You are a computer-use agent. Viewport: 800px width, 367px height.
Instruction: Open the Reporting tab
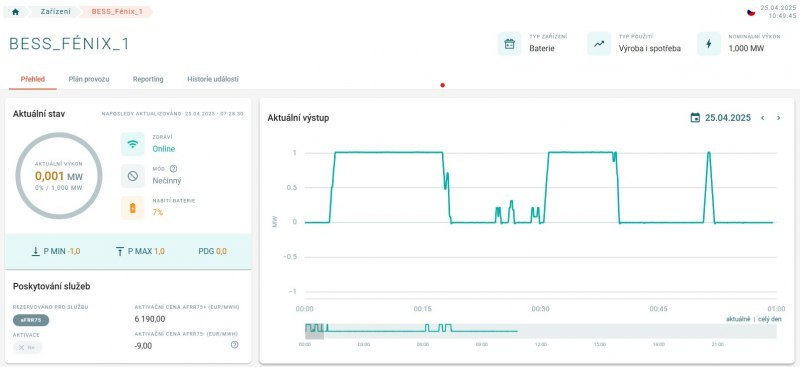(148, 79)
